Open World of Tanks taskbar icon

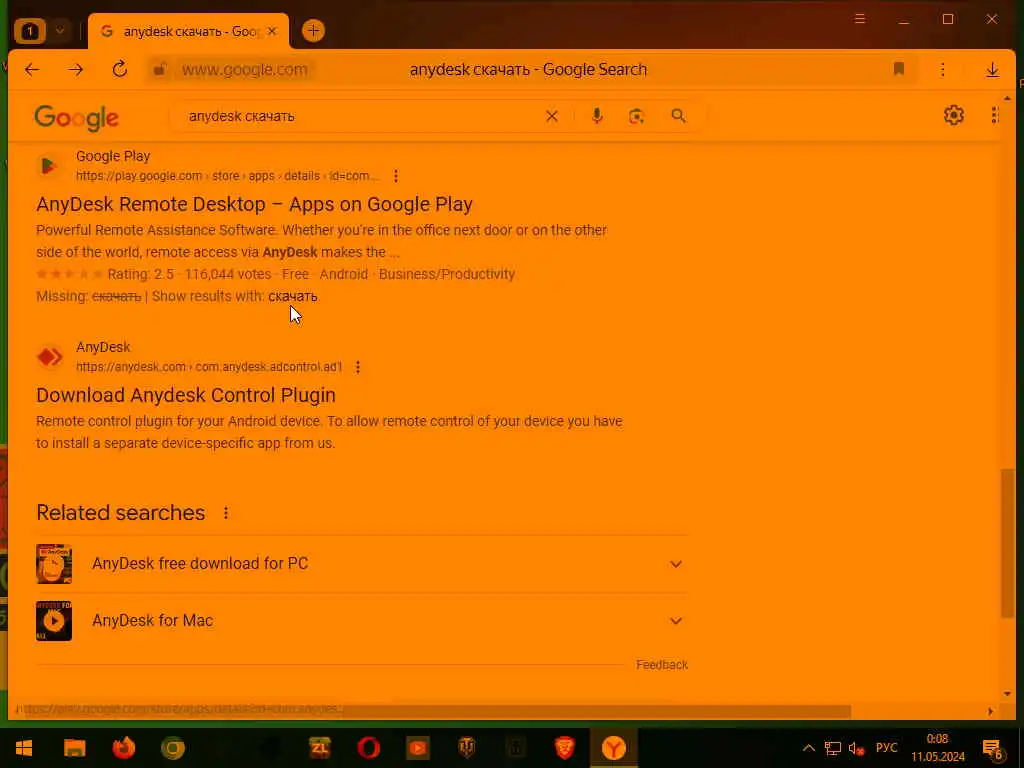466,748
